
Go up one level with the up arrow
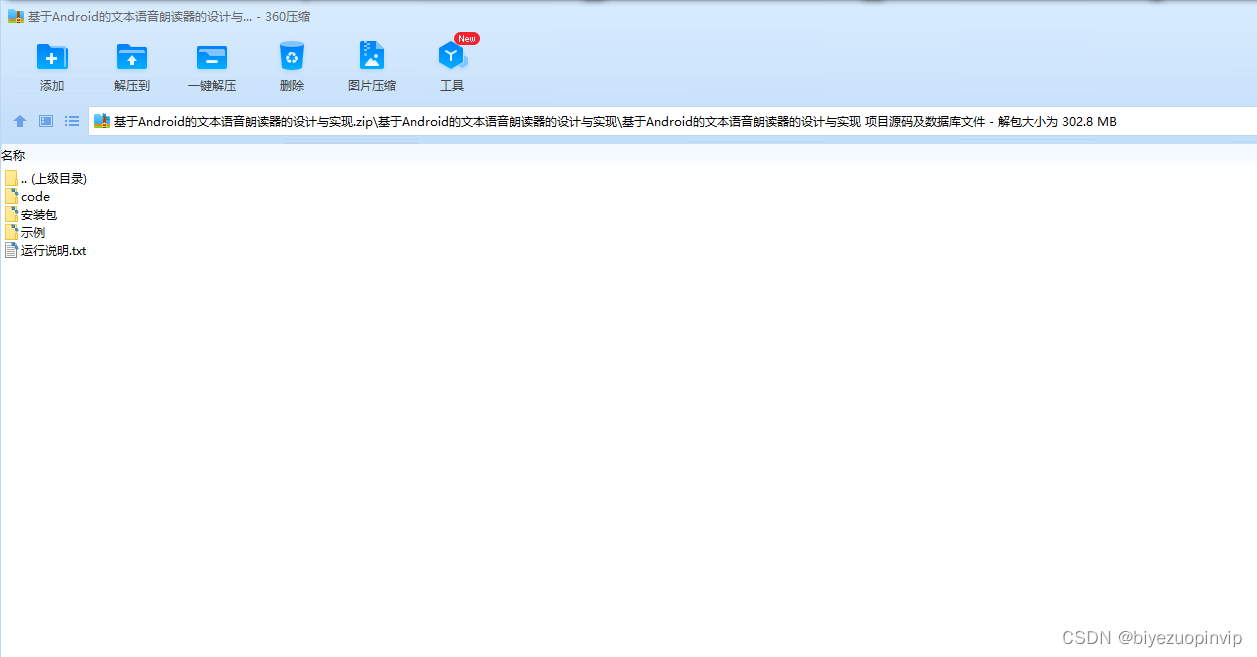coord(20,121)
